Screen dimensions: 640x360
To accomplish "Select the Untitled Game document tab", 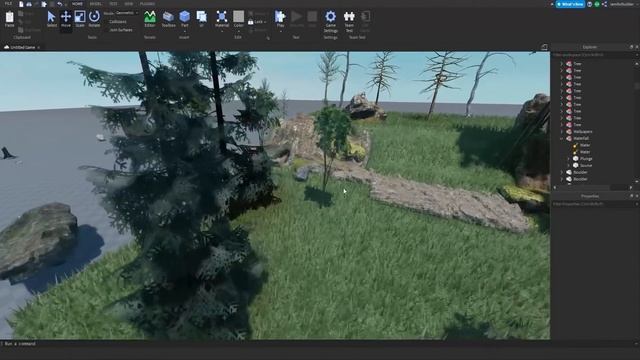I will 22,47.
